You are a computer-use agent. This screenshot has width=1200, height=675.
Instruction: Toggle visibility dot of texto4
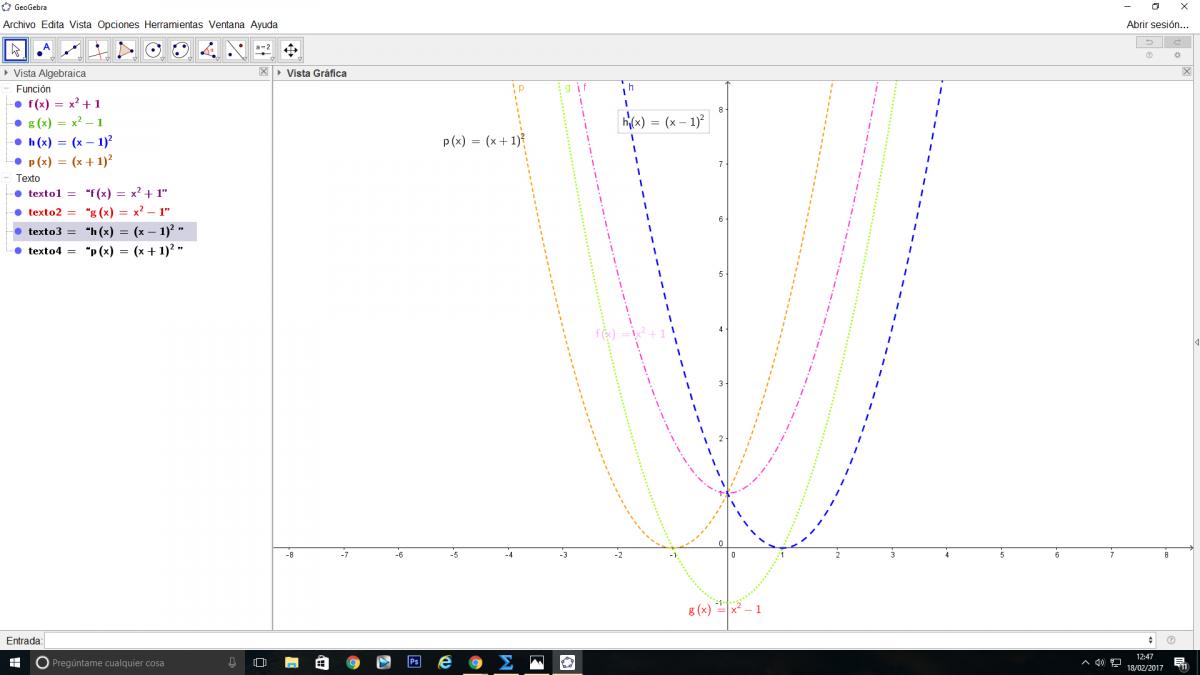coord(18,251)
